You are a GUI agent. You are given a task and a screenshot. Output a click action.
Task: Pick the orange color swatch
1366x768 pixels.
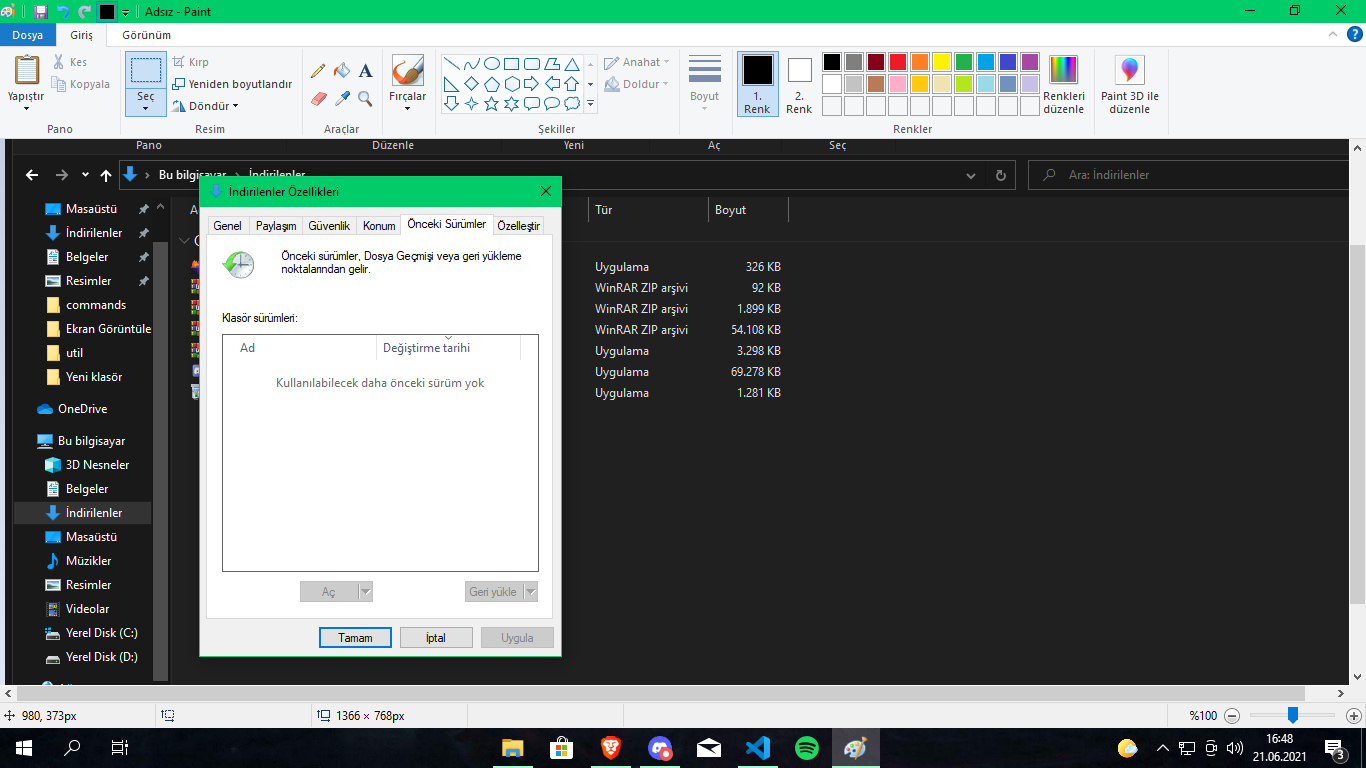pos(920,62)
